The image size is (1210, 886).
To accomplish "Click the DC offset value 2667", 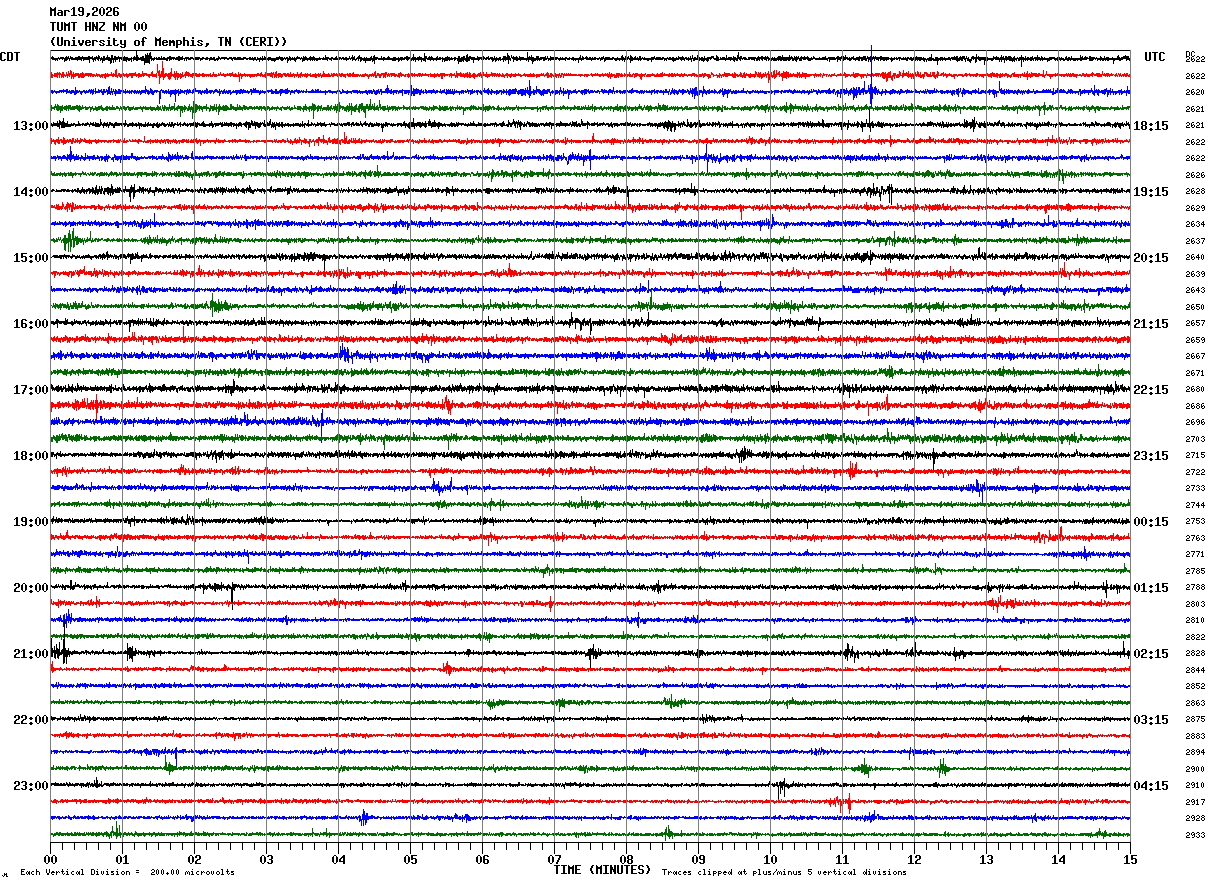I will tap(1195, 356).
